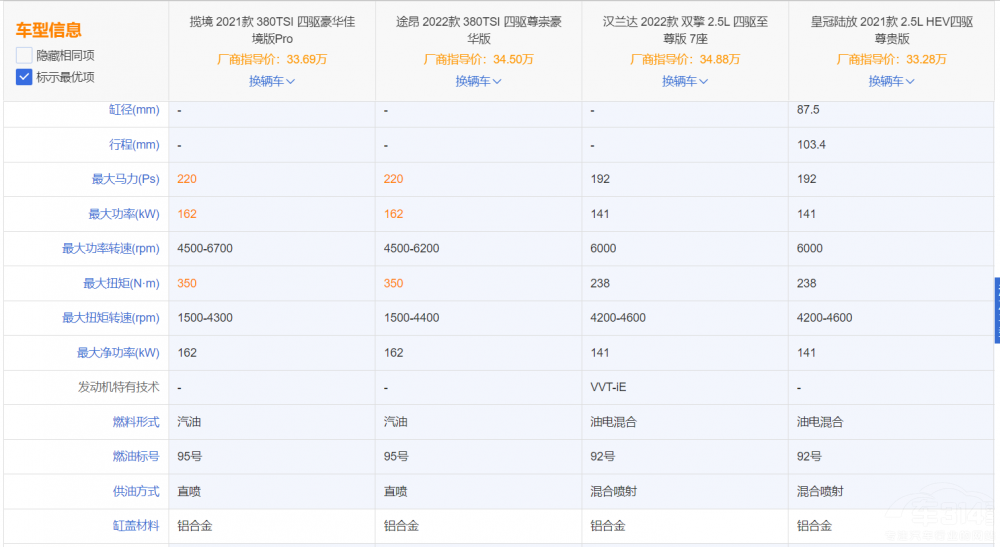Image resolution: width=1000 pixels, height=547 pixels.
Task: Select the 最大扭矩(N·m) row label
Action: click(x=121, y=284)
